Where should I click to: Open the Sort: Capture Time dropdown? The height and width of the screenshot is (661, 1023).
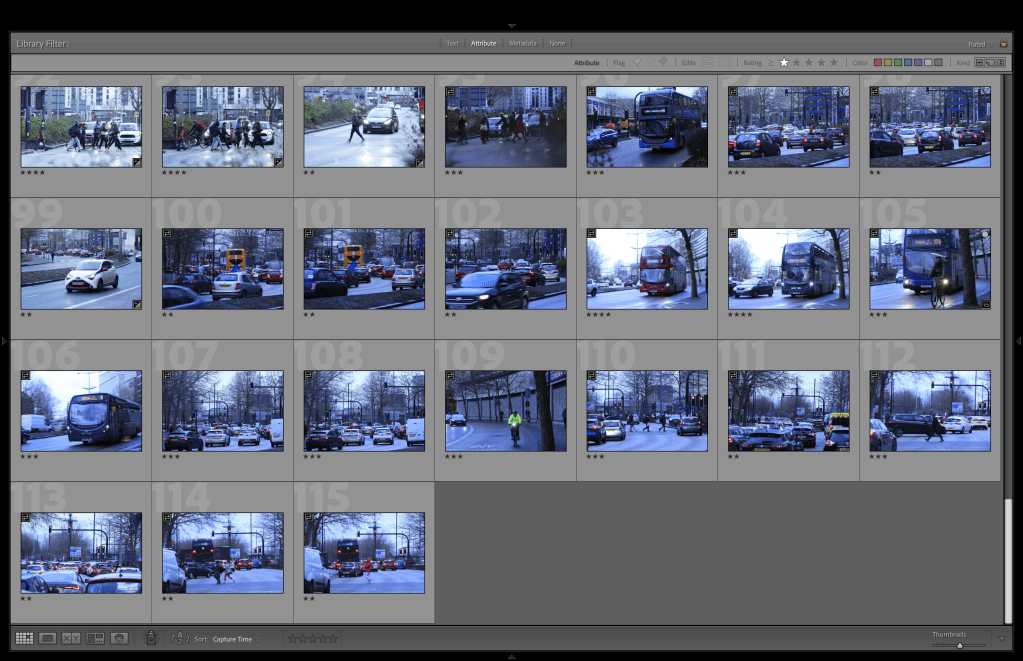pyautogui.click(x=233, y=639)
